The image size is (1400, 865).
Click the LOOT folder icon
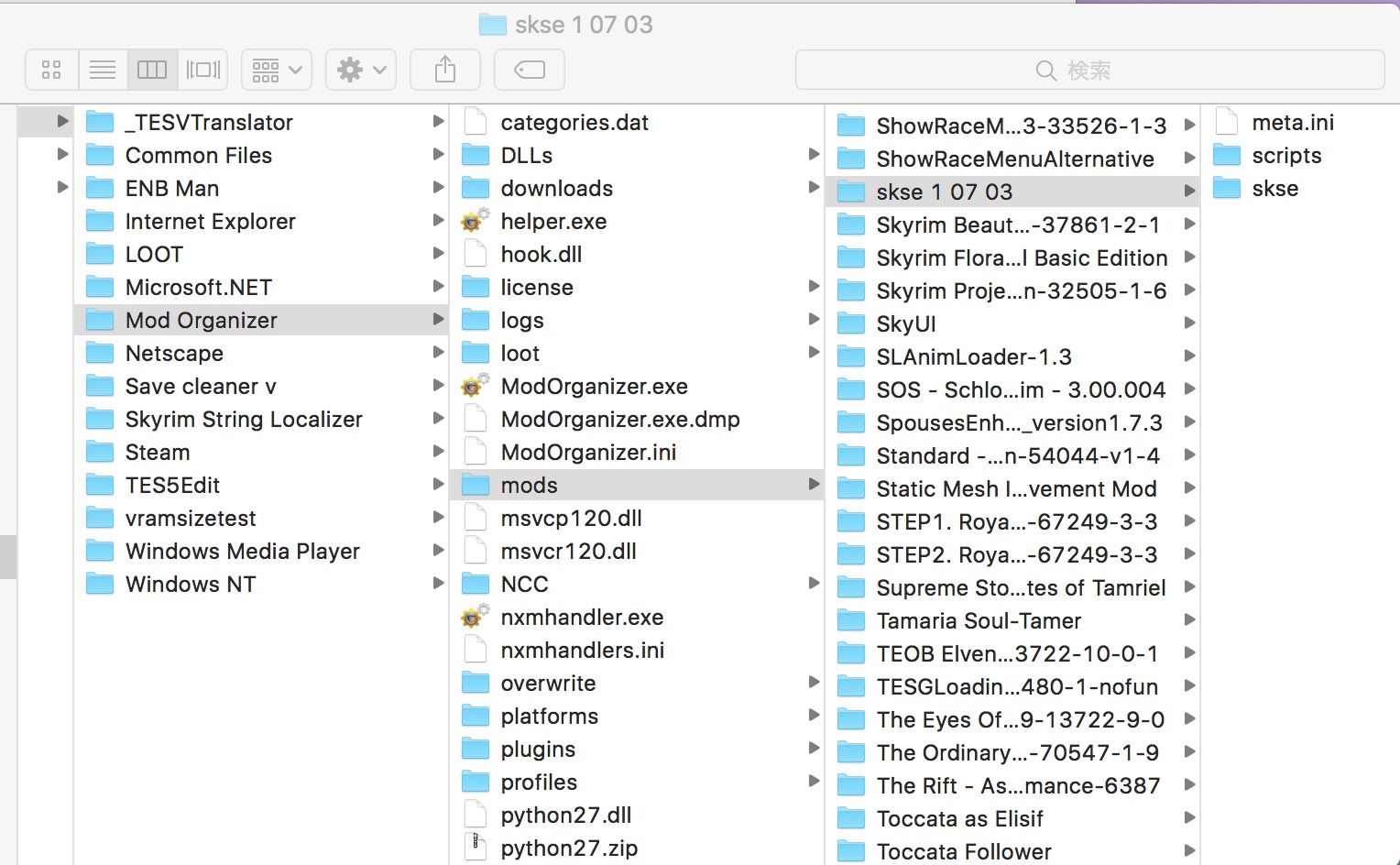[99, 254]
